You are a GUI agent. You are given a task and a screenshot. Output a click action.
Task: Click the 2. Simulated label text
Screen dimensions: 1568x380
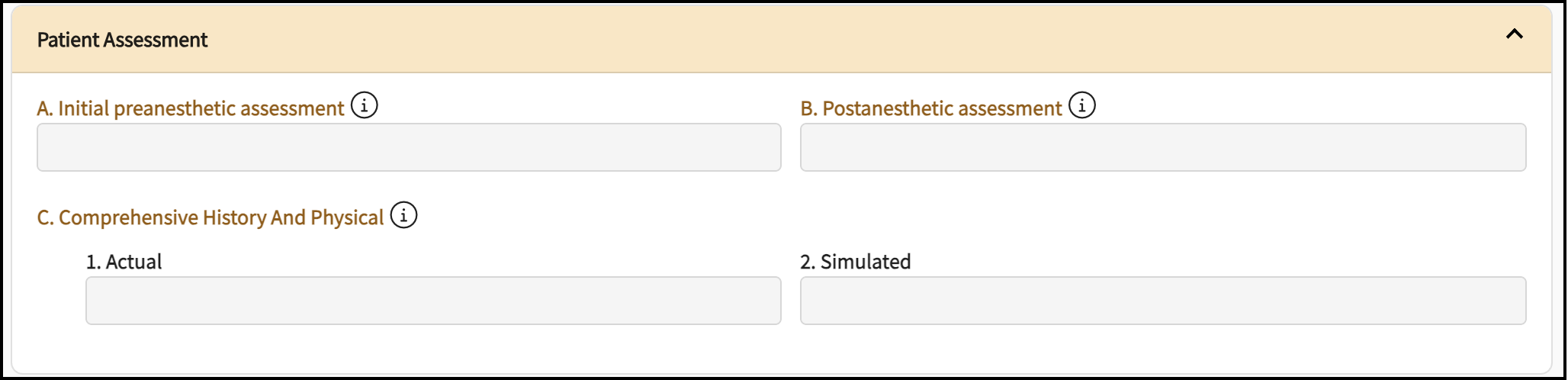click(x=855, y=262)
